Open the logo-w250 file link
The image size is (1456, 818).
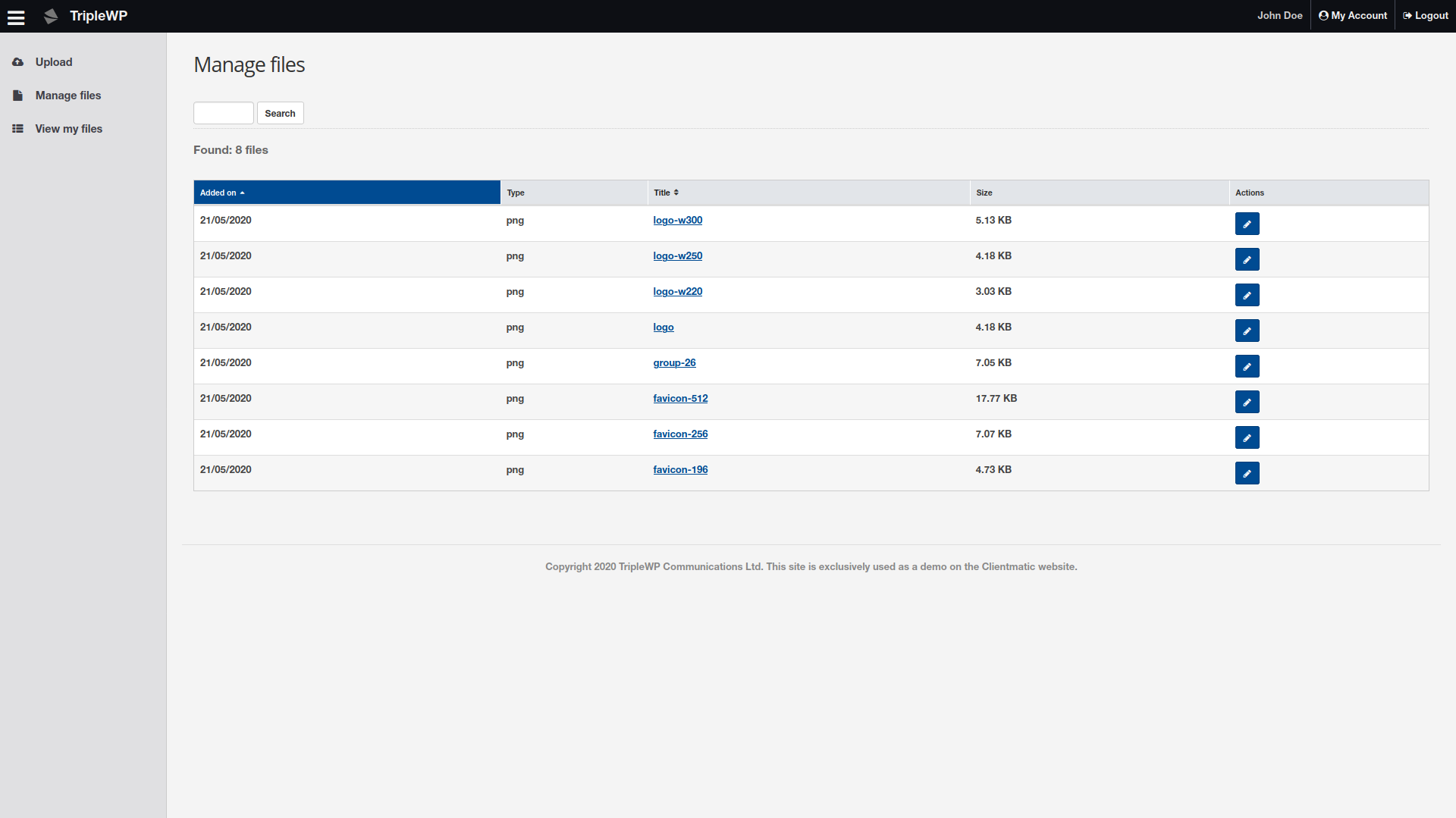point(678,256)
